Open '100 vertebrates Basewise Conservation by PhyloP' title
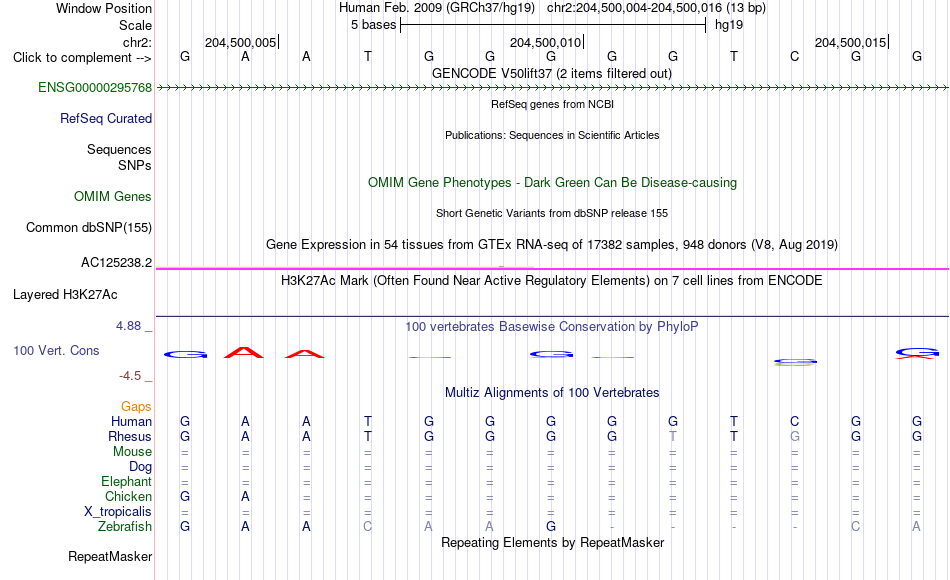This screenshot has height=580, width=950. point(552,327)
